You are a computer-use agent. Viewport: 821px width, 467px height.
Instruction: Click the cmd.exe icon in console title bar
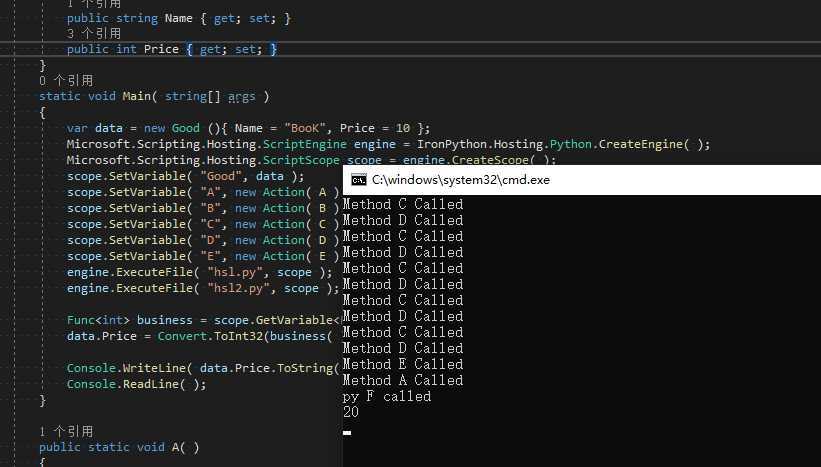tap(358, 180)
